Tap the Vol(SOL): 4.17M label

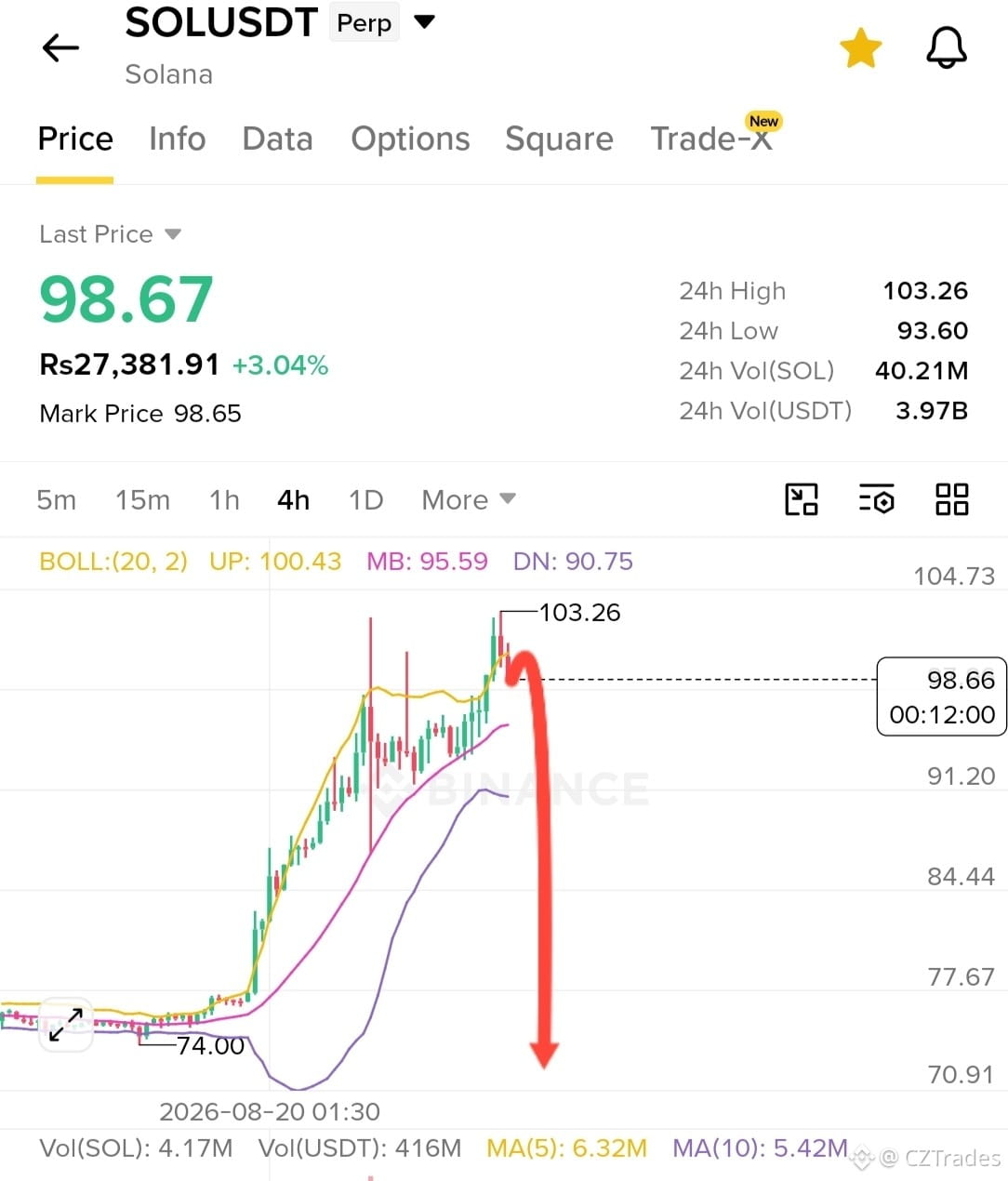point(136,1148)
